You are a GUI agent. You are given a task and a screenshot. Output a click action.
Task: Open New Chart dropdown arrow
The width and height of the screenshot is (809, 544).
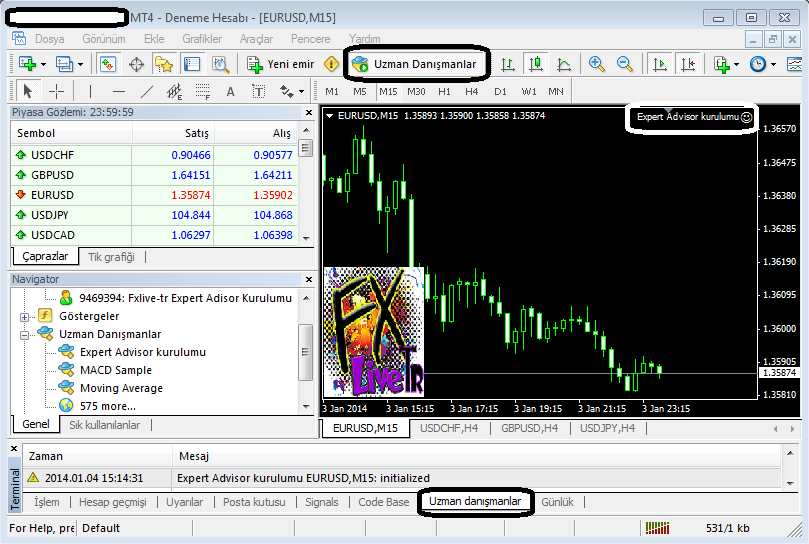point(43,65)
